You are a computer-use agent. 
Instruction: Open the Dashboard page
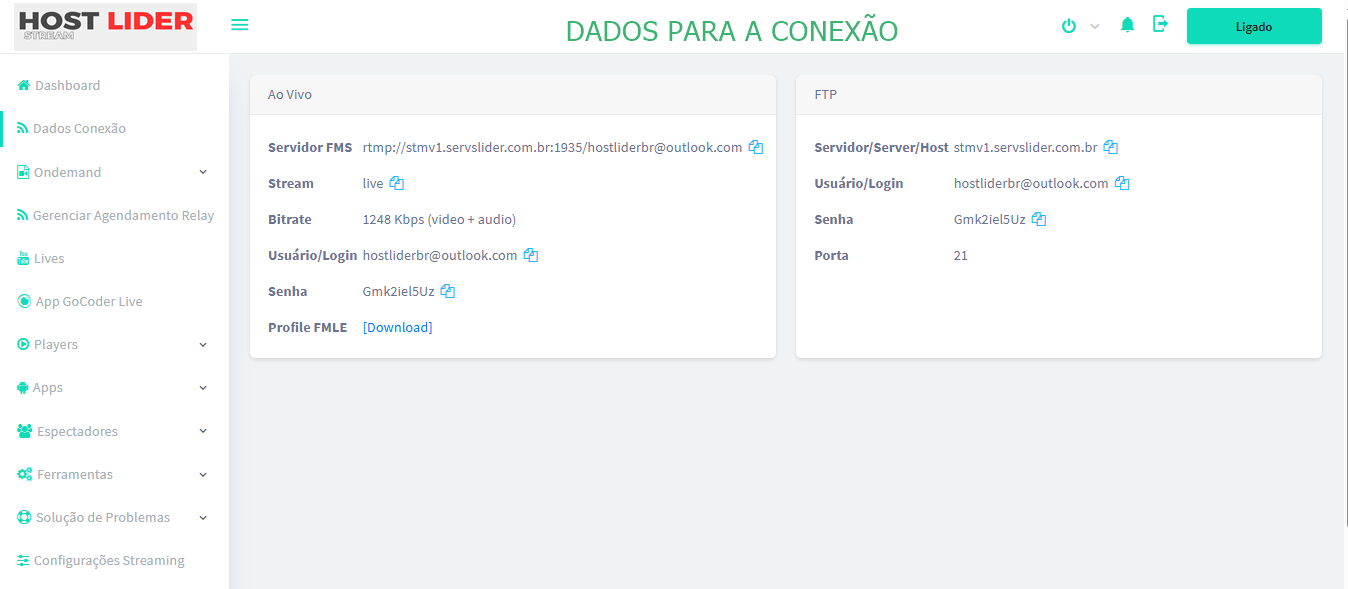[67, 85]
